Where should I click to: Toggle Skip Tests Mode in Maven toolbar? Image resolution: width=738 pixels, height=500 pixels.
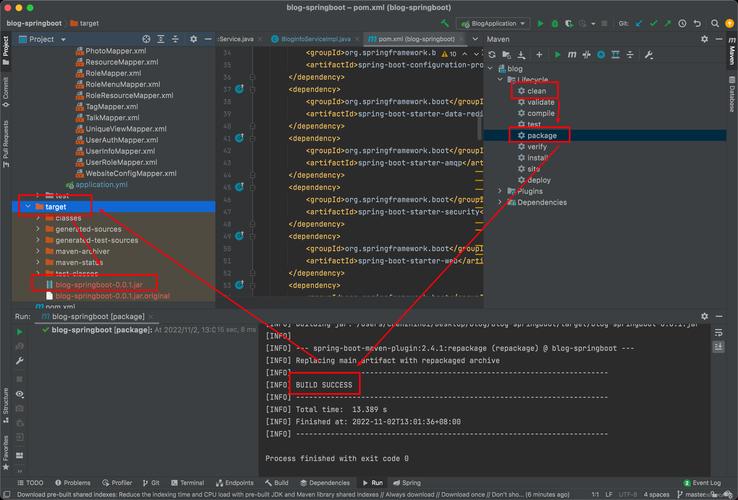pos(601,55)
